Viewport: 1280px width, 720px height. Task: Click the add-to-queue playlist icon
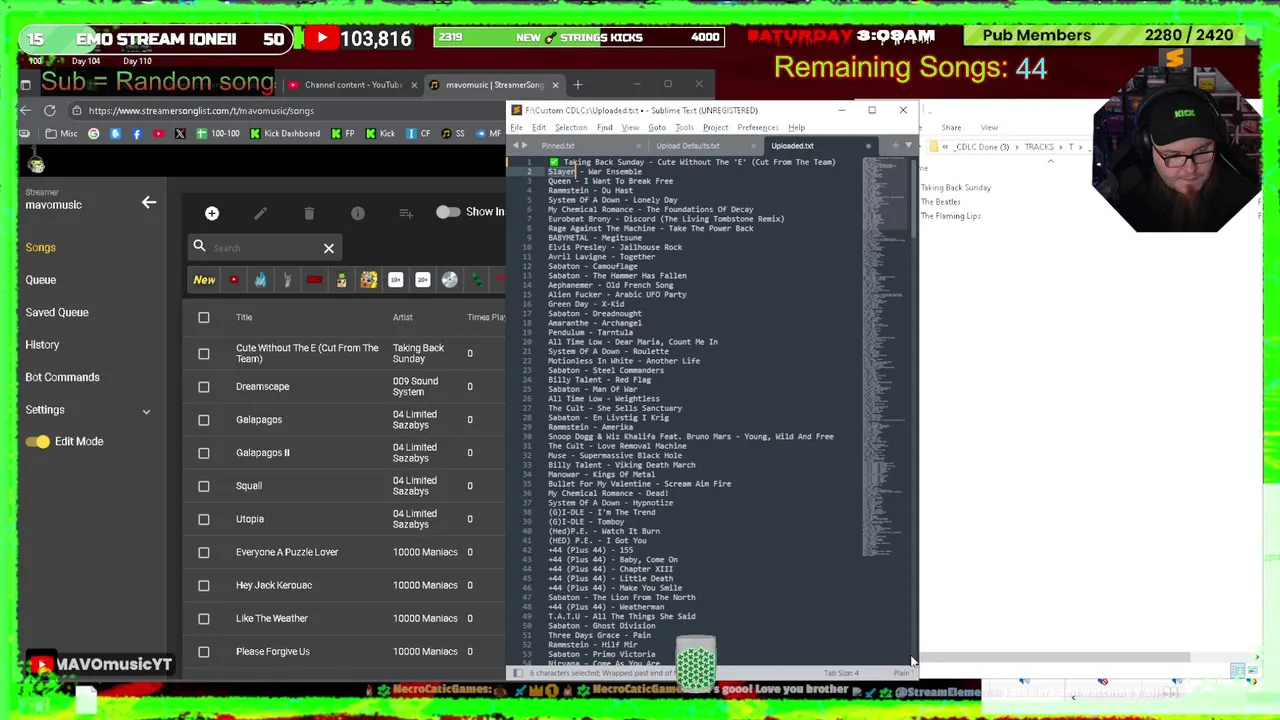pos(406,213)
